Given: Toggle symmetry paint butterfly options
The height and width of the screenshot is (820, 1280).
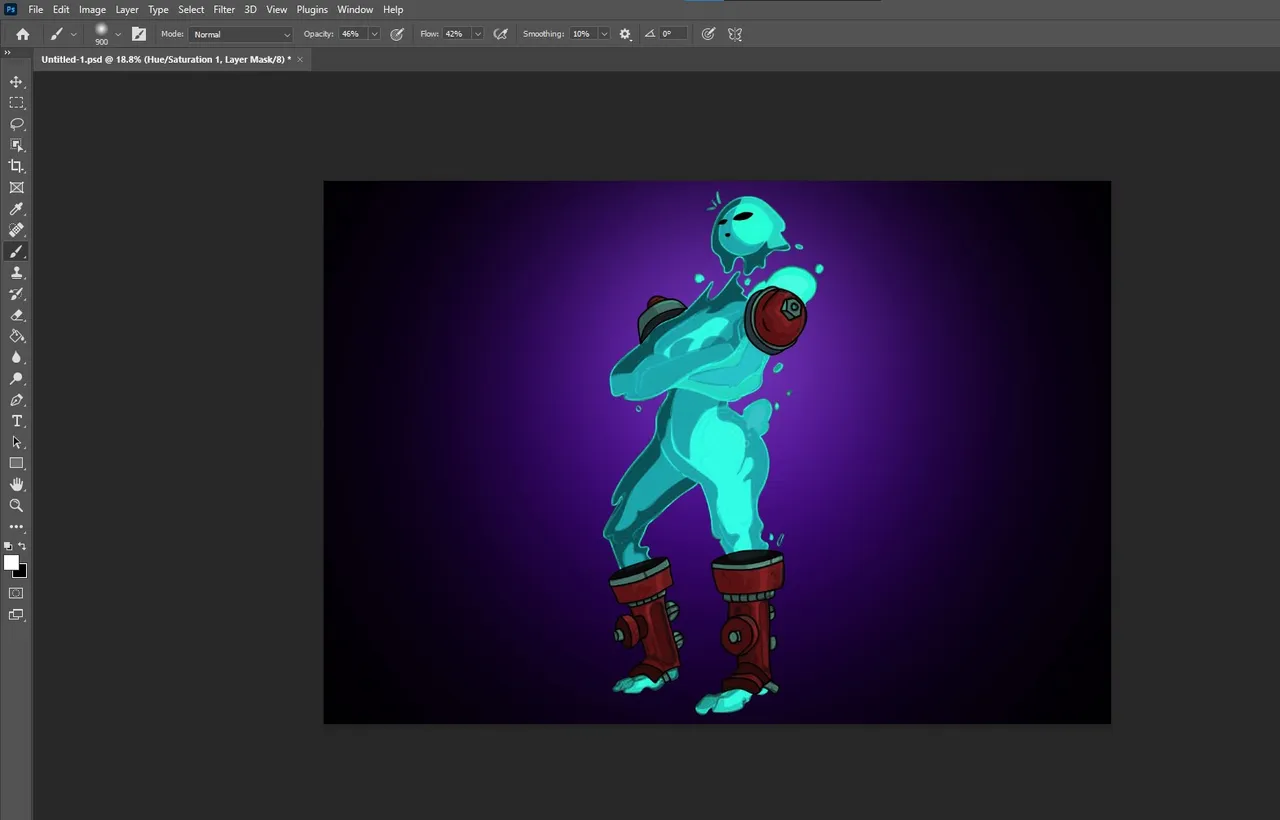Looking at the screenshot, I should pos(735,34).
